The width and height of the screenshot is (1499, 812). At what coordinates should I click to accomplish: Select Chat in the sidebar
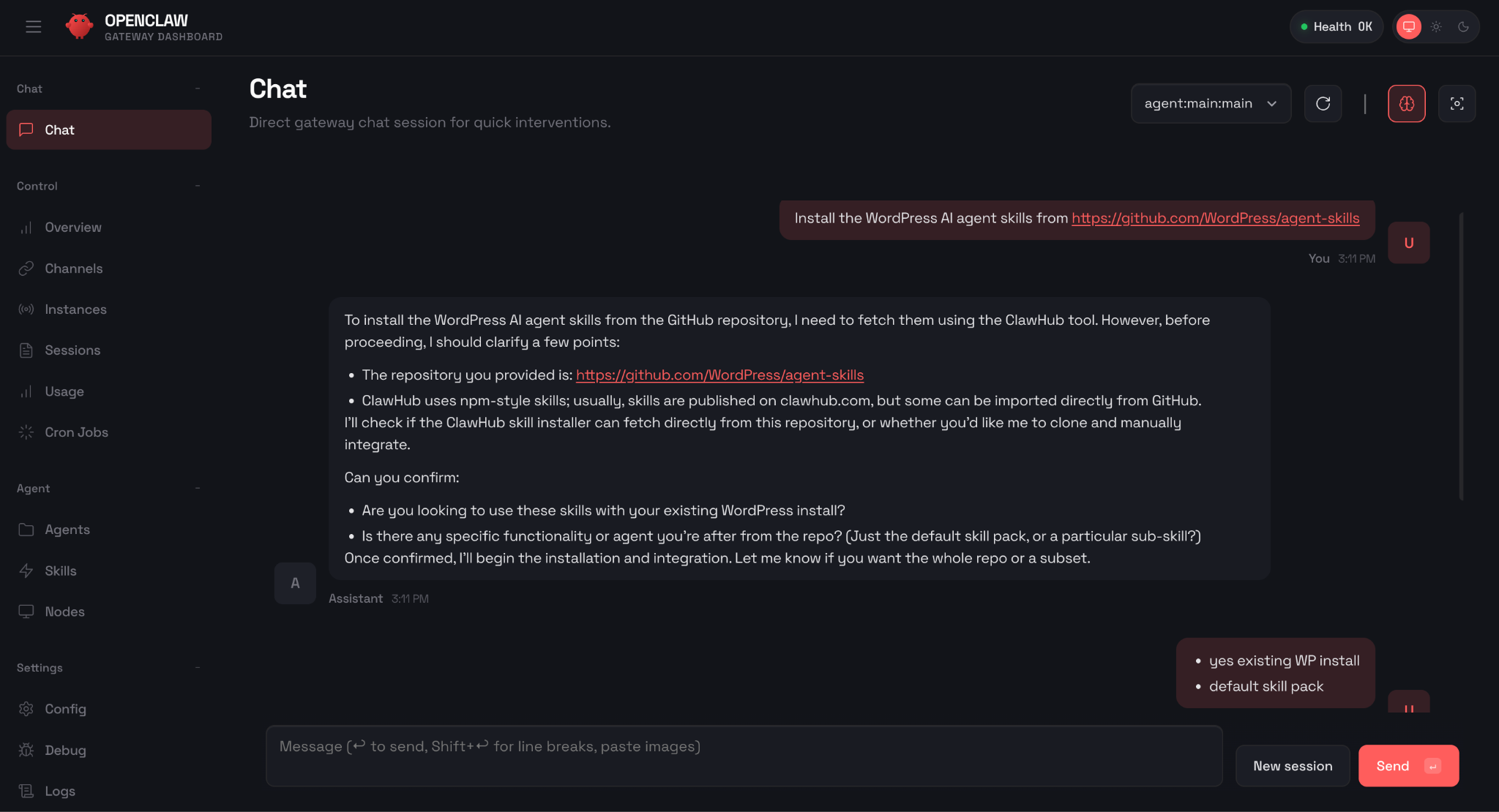click(59, 129)
